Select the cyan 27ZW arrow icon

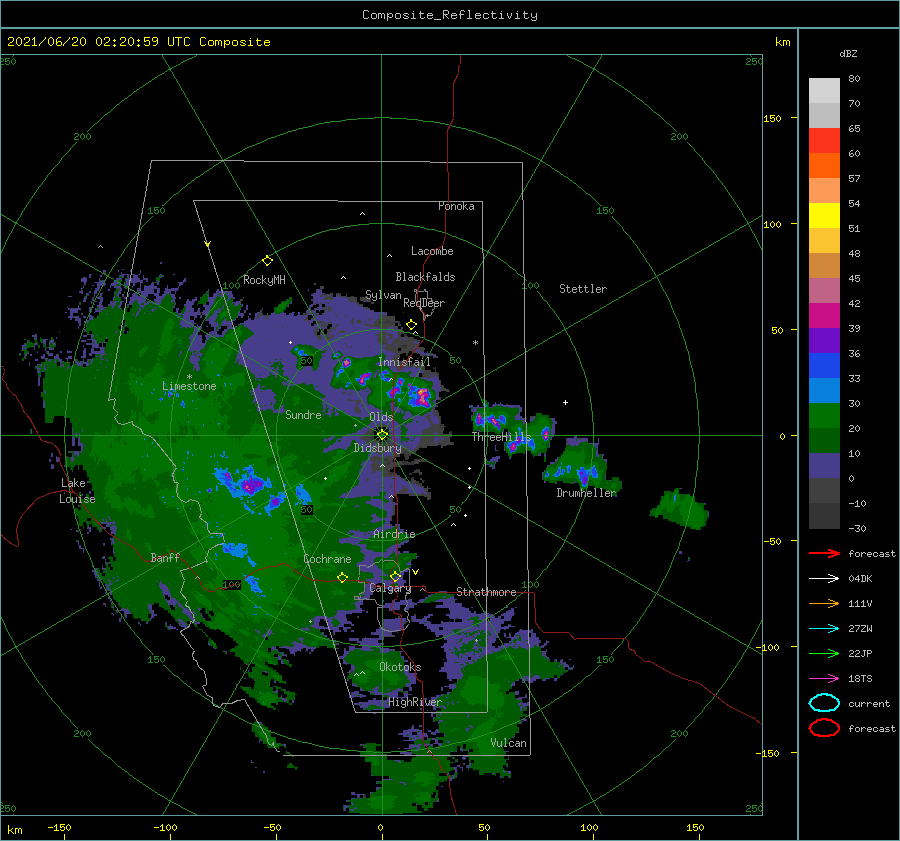[x=824, y=629]
